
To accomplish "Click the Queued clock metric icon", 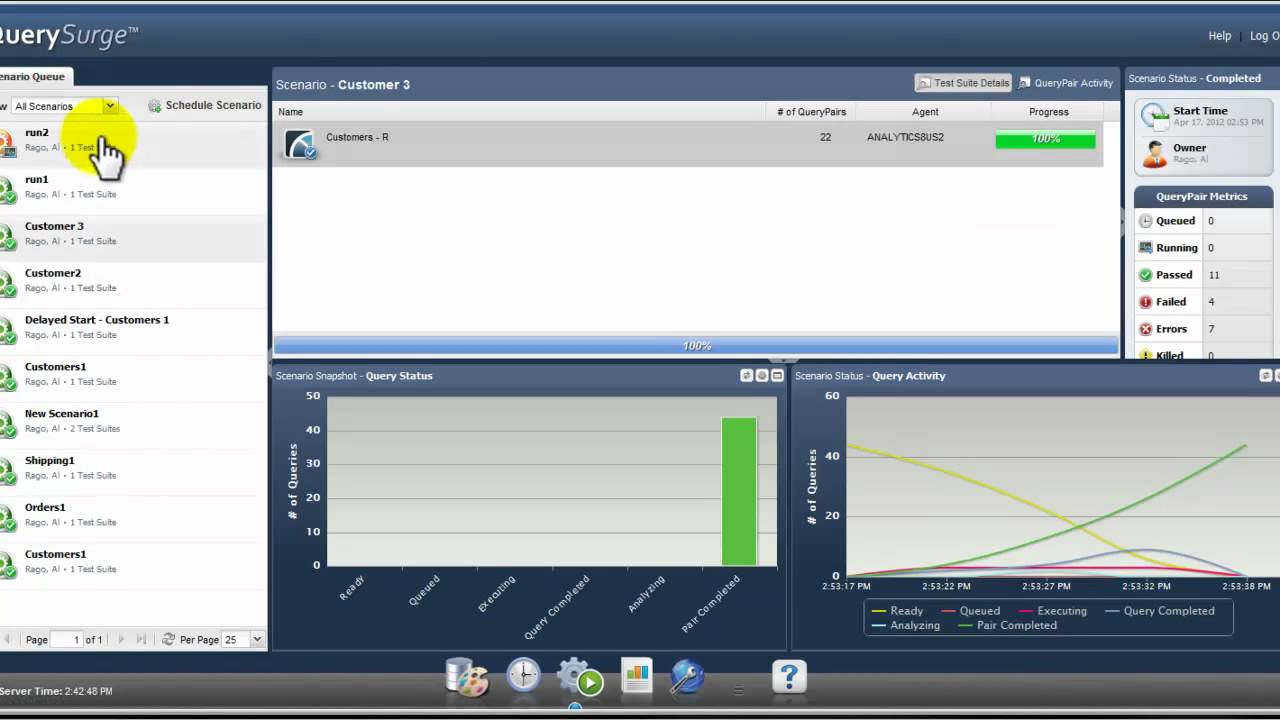I will tap(1145, 221).
